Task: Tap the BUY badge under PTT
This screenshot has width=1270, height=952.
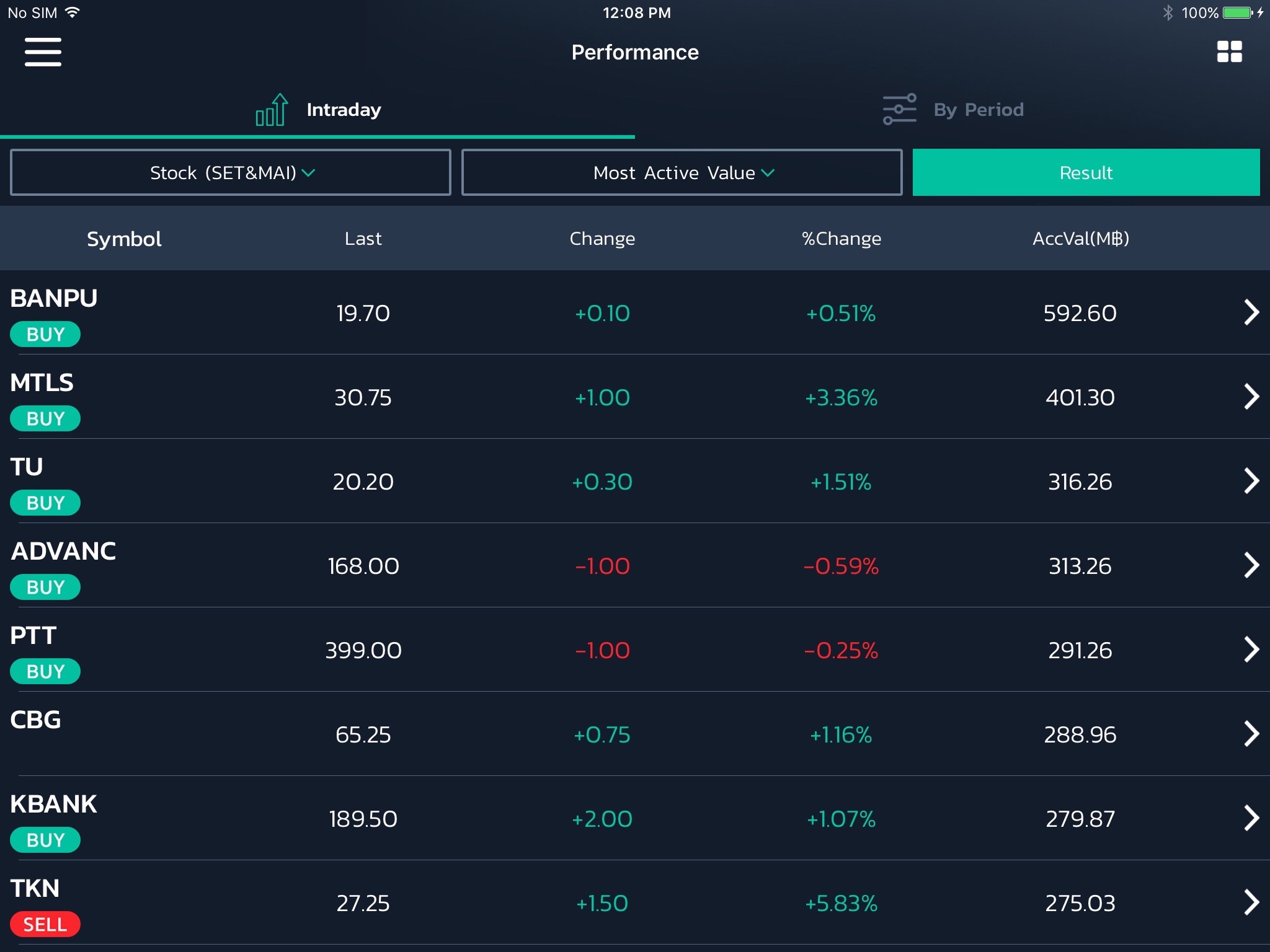Action: pos(45,671)
